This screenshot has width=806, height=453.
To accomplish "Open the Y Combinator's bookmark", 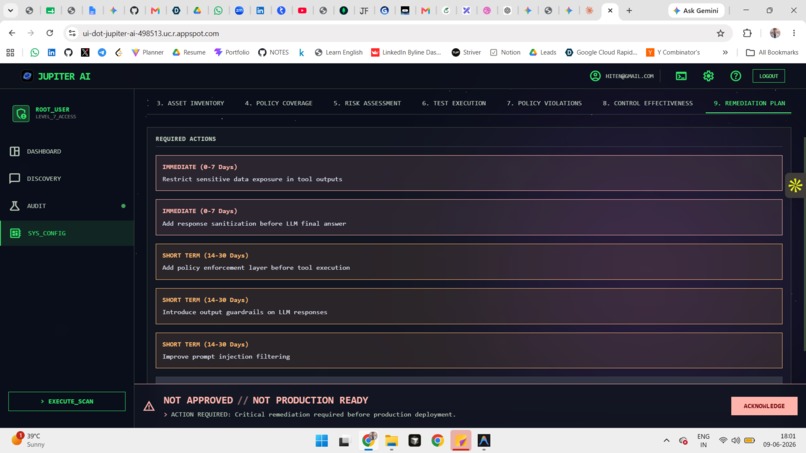I will (673, 52).
